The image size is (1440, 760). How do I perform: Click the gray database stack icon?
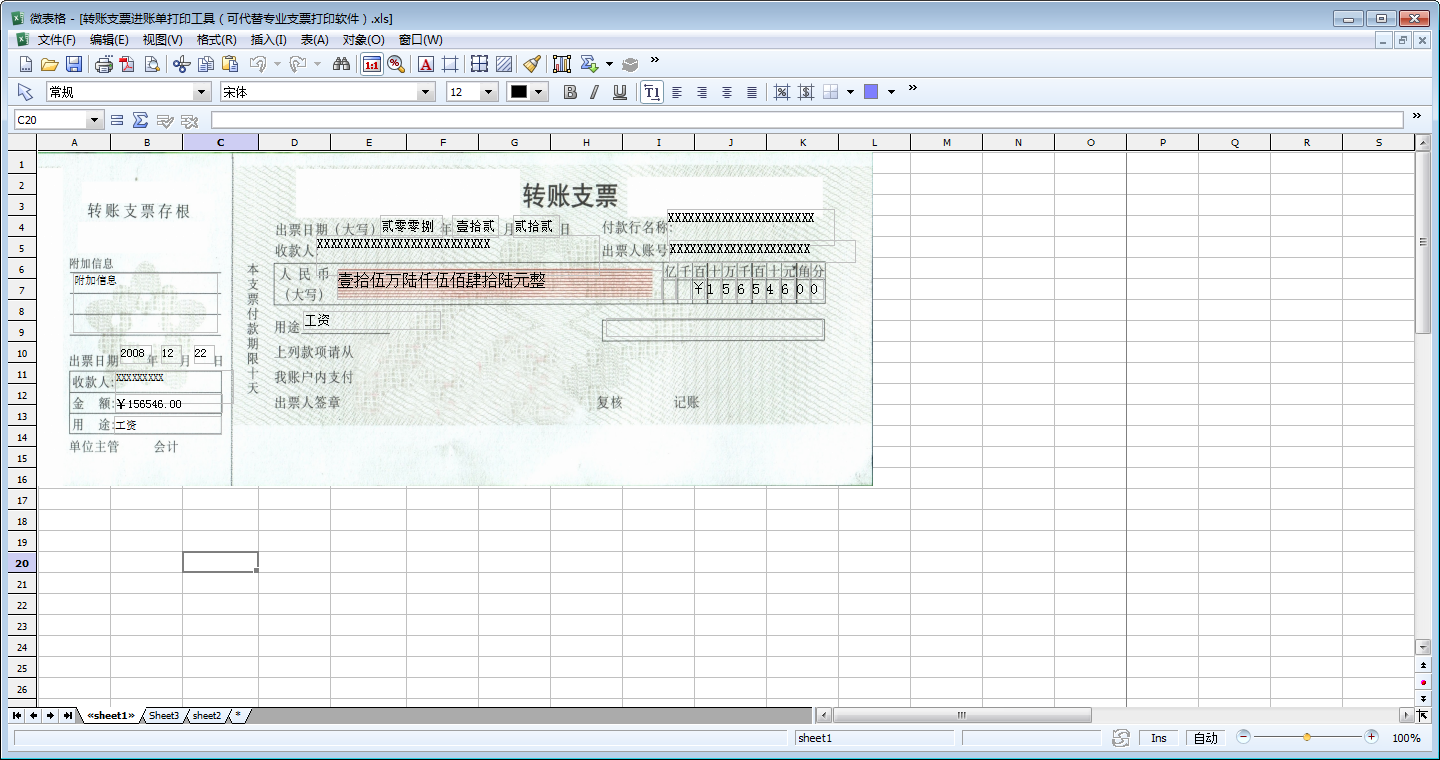click(630, 64)
